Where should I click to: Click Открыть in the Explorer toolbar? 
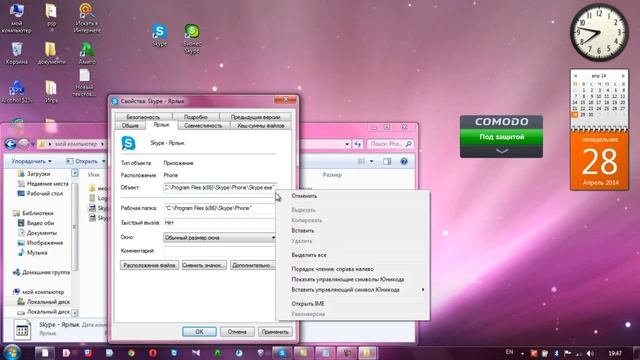(x=83, y=162)
